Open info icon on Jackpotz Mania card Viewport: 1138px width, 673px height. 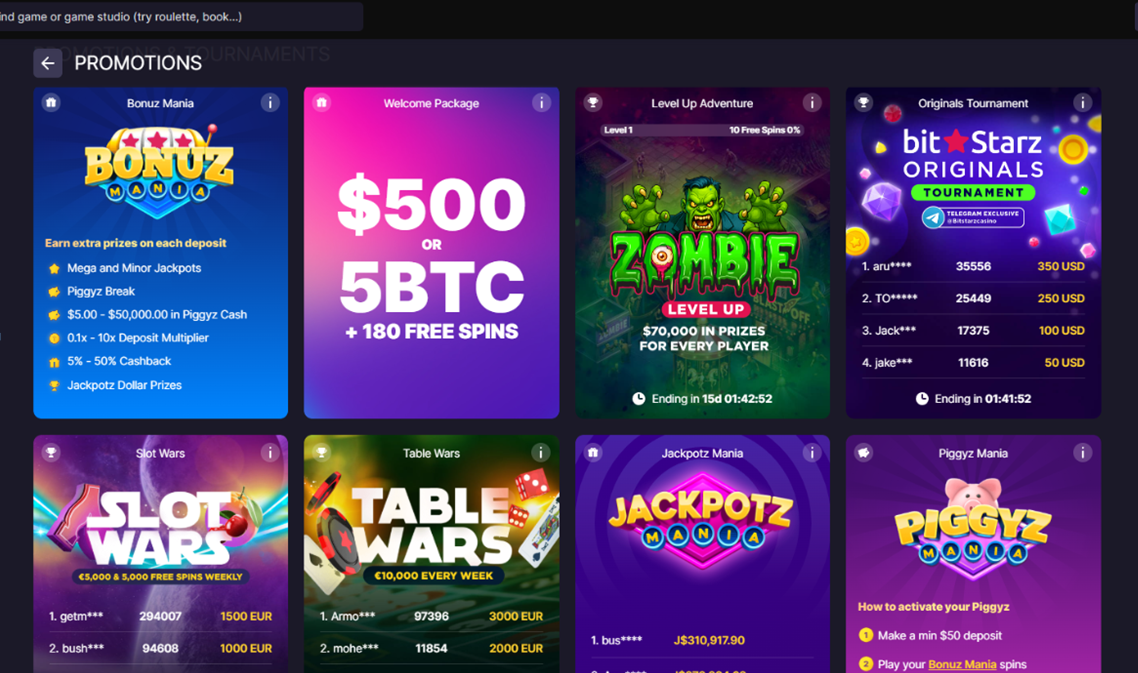click(811, 453)
